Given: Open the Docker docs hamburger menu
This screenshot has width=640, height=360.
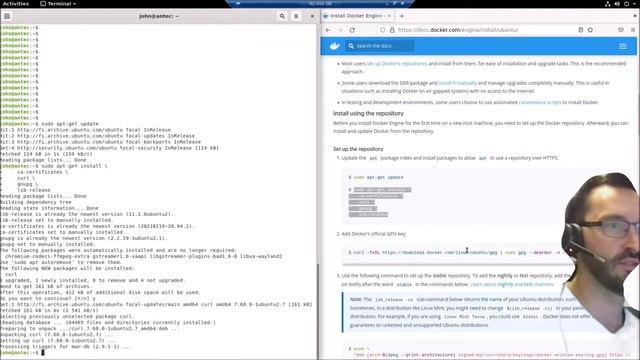Looking at the screenshot, I should (623, 46).
